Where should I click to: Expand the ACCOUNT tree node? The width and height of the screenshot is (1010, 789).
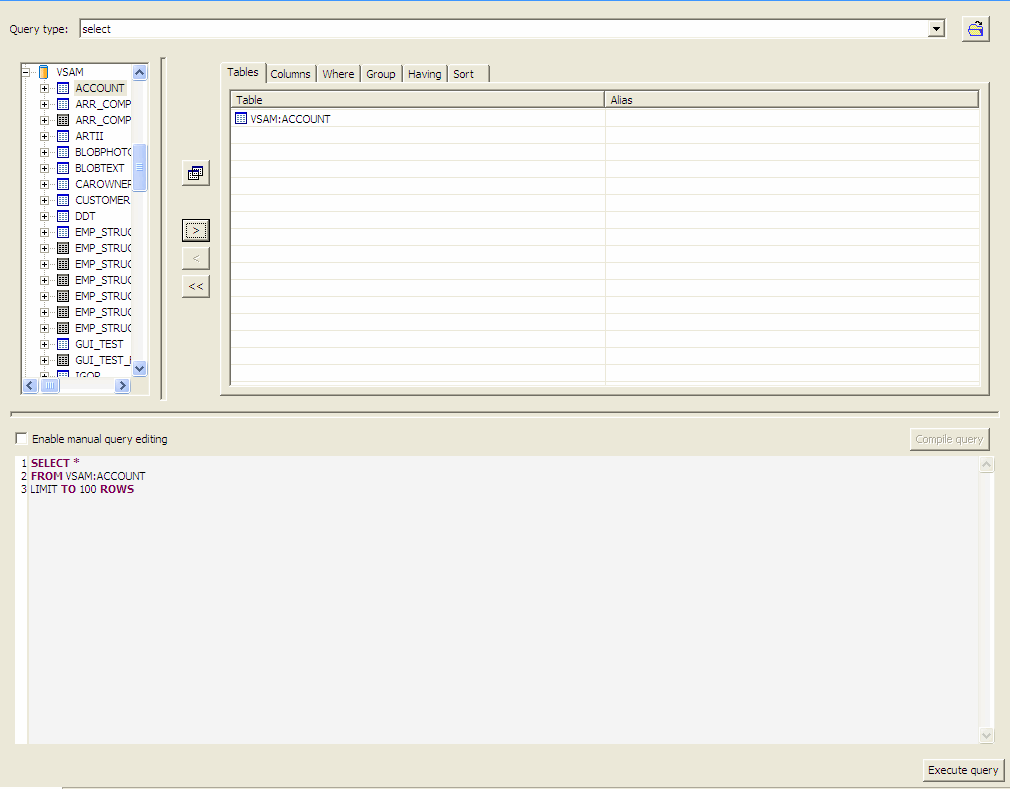(43, 88)
